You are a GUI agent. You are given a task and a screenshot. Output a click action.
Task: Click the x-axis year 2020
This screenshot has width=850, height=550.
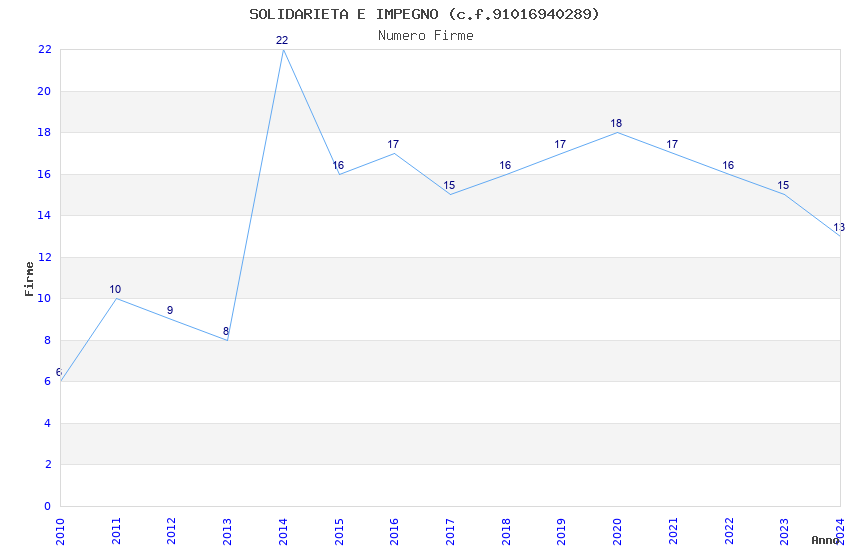point(617,532)
